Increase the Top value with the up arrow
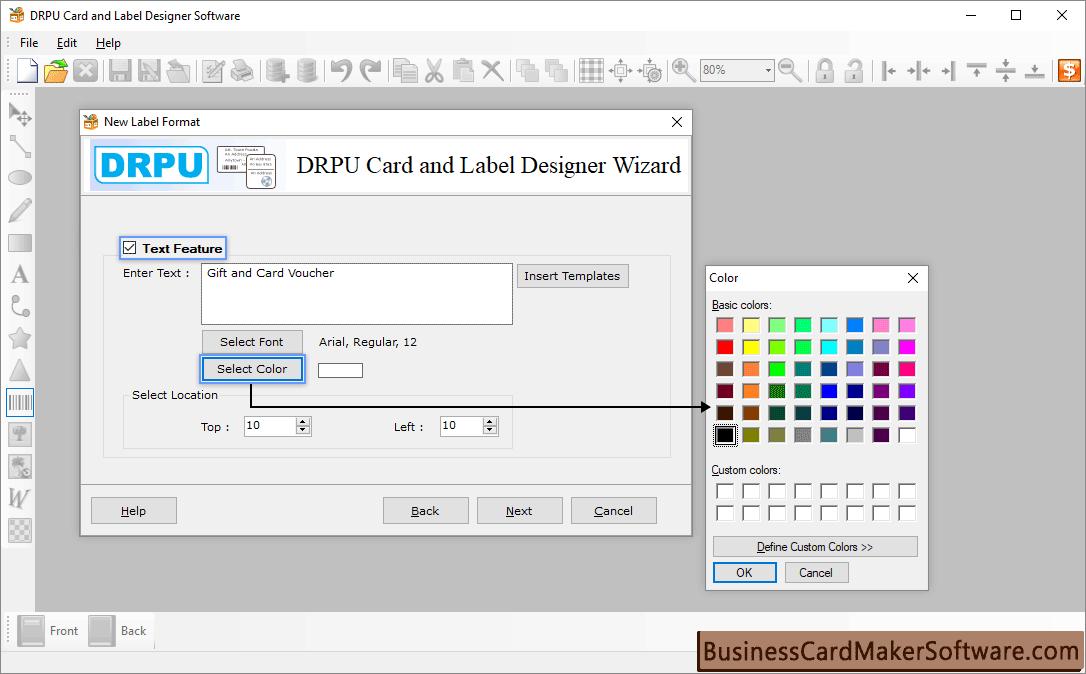 point(303,422)
